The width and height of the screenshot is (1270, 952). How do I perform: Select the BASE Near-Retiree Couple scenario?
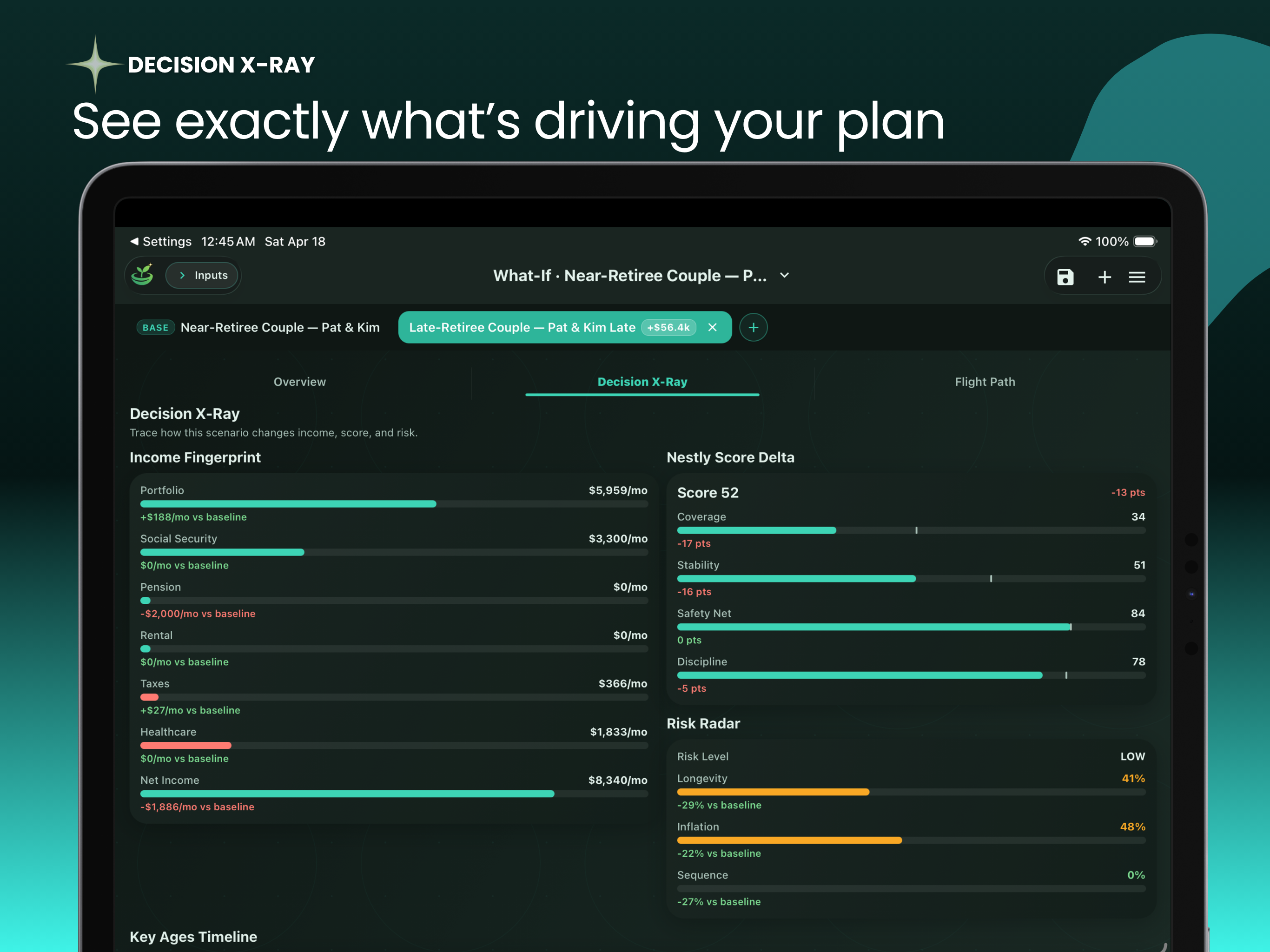click(x=258, y=327)
